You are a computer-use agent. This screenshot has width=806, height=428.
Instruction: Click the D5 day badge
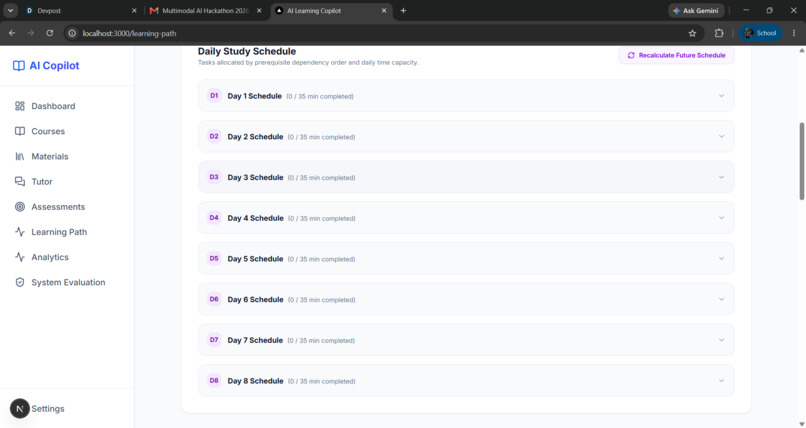pos(214,258)
